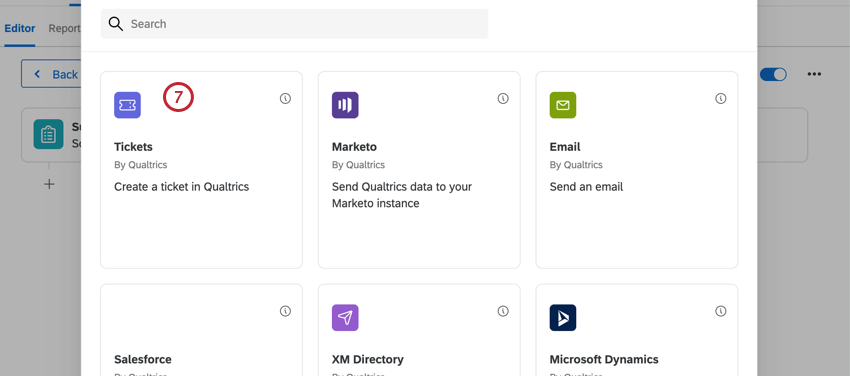Switch to the Editor tab
Viewport: 850px width, 376px height.
[x=20, y=29]
